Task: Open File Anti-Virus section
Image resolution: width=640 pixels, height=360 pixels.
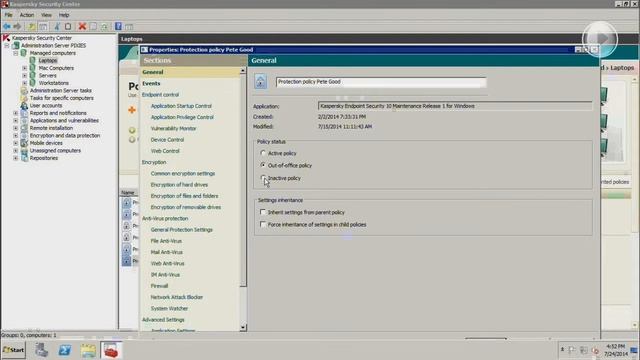Action: point(166,241)
